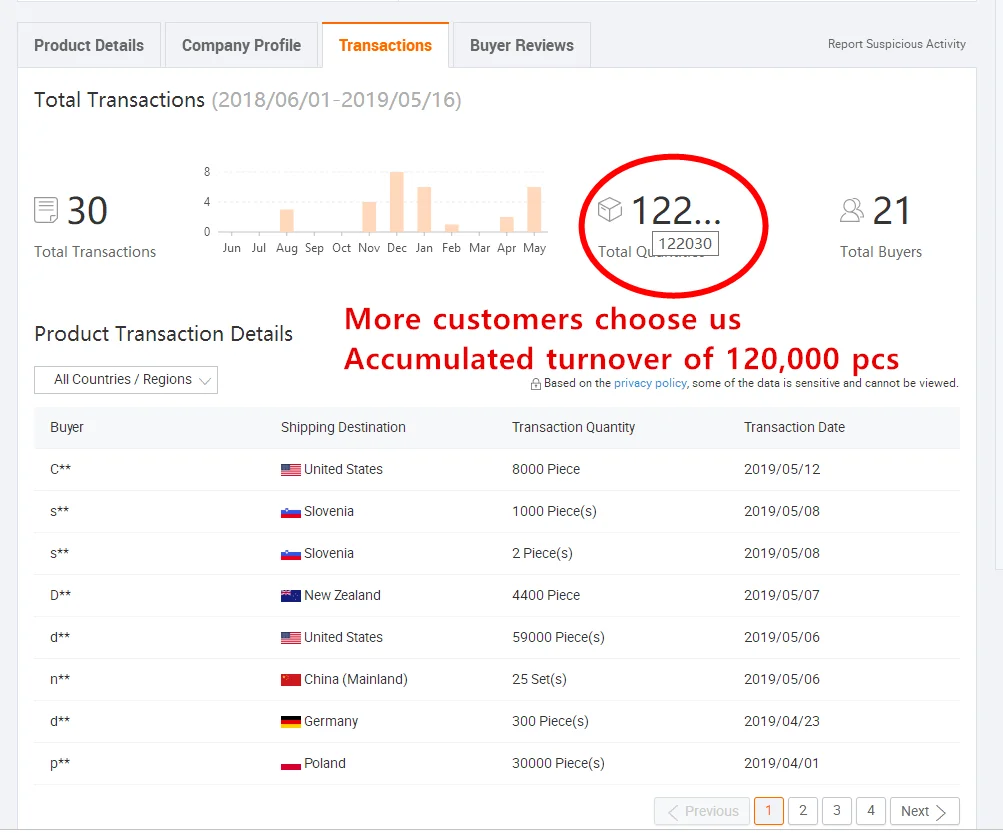Click the Previous page button
Image resolution: width=1003 pixels, height=833 pixels.
(x=702, y=811)
